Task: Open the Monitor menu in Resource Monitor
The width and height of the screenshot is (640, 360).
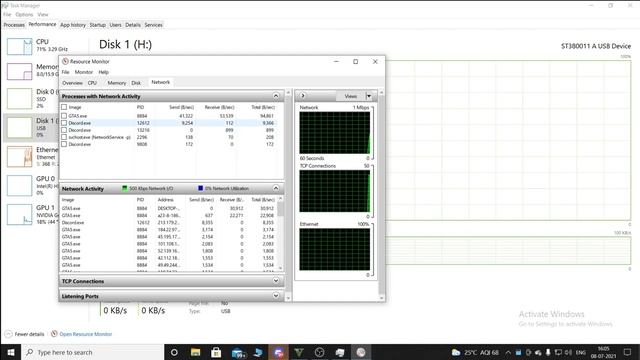Action: [84, 72]
